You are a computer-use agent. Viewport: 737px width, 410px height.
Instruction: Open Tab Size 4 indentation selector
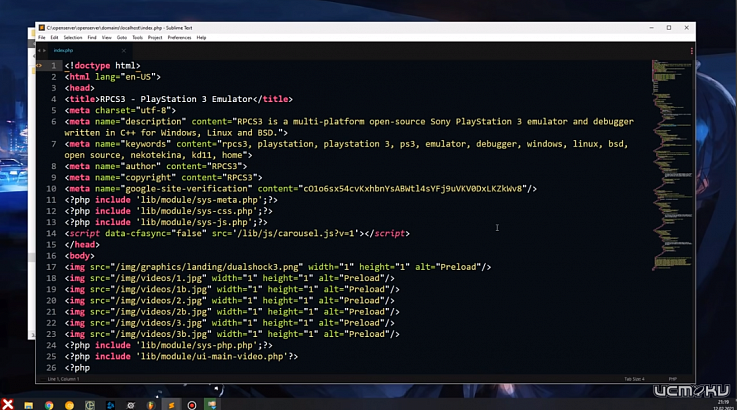point(634,379)
